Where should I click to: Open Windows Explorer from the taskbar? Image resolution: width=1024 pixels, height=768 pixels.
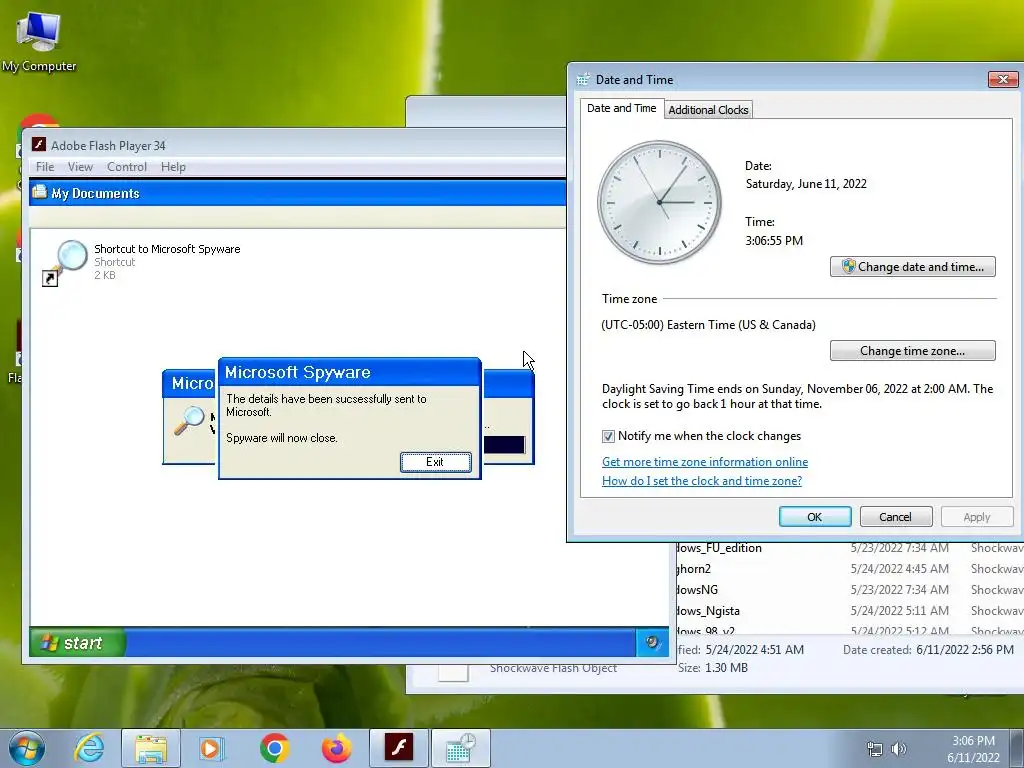pyautogui.click(x=151, y=748)
